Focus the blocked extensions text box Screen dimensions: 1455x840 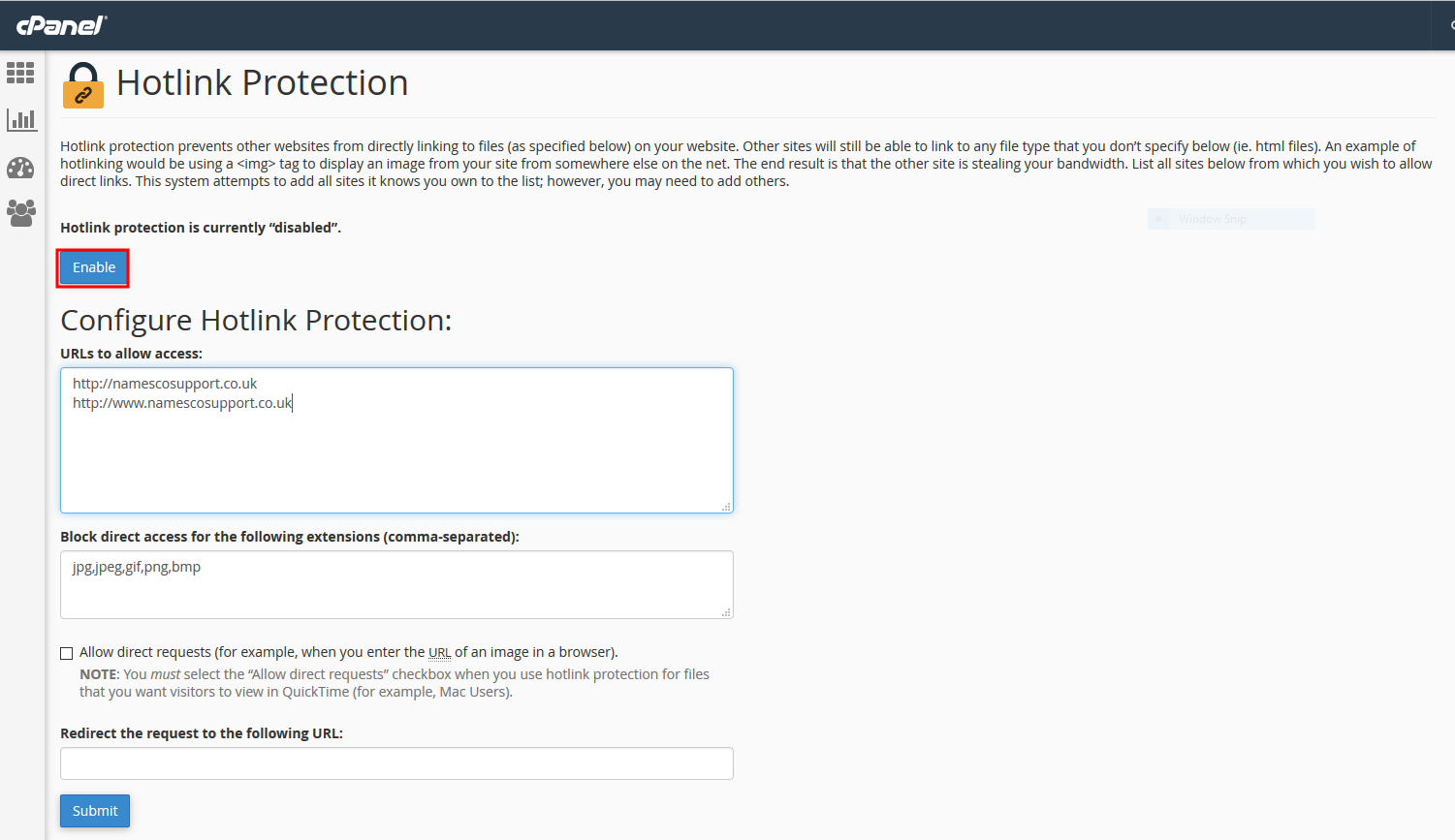[396, 584]
